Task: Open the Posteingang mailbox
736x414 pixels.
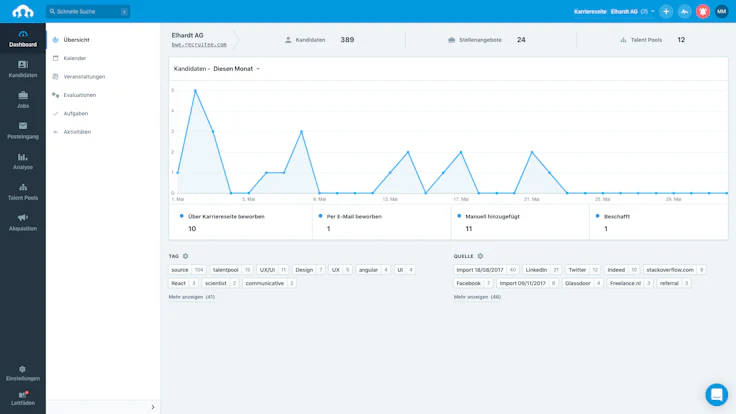Action: pyautogui.click(x=23, y=130)
